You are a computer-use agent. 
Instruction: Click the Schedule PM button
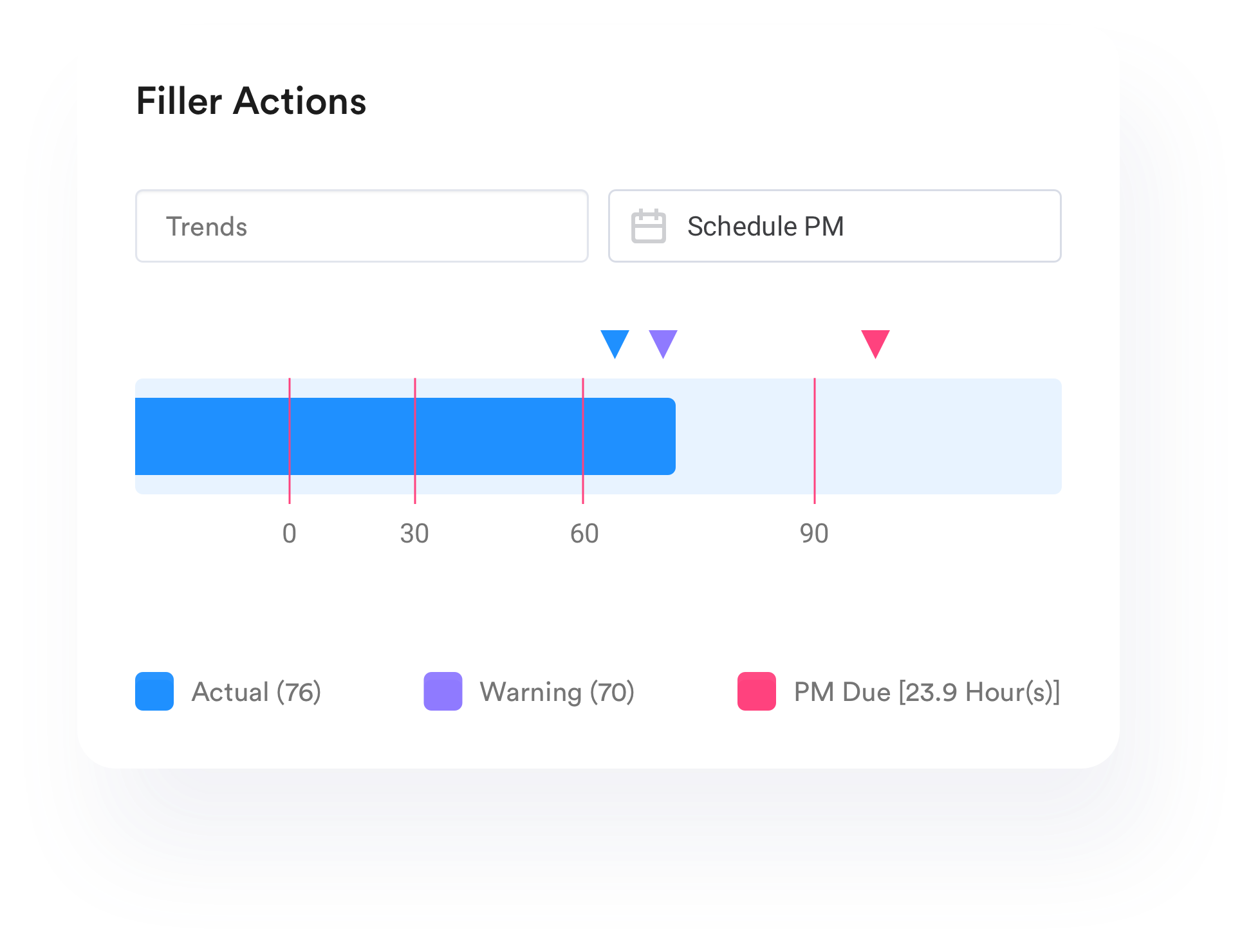pos(835,226)
